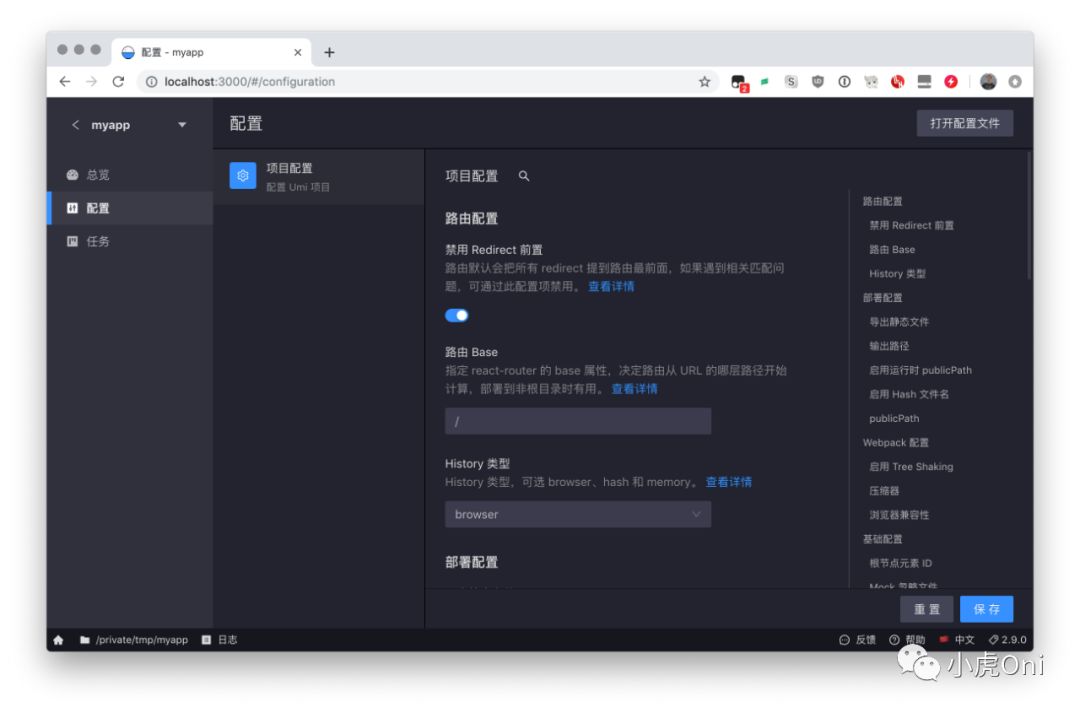Open 日志 log panel
Image resolution: width=1080 pixels, height=713 pixels.
click(x=220, y=640)
